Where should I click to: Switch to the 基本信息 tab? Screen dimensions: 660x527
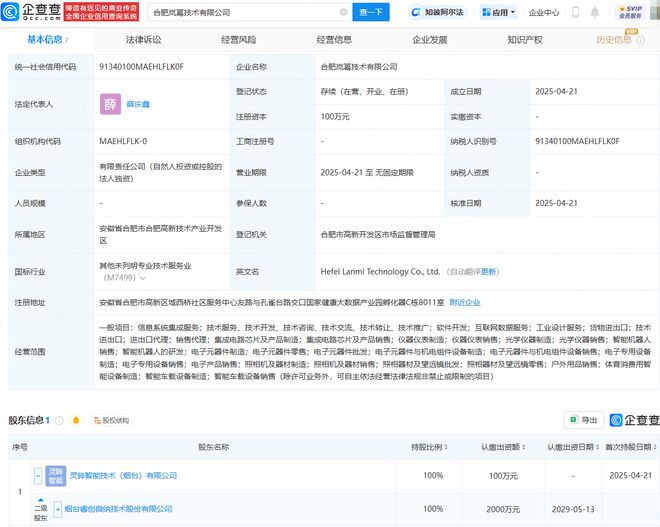tap(47, 40)
